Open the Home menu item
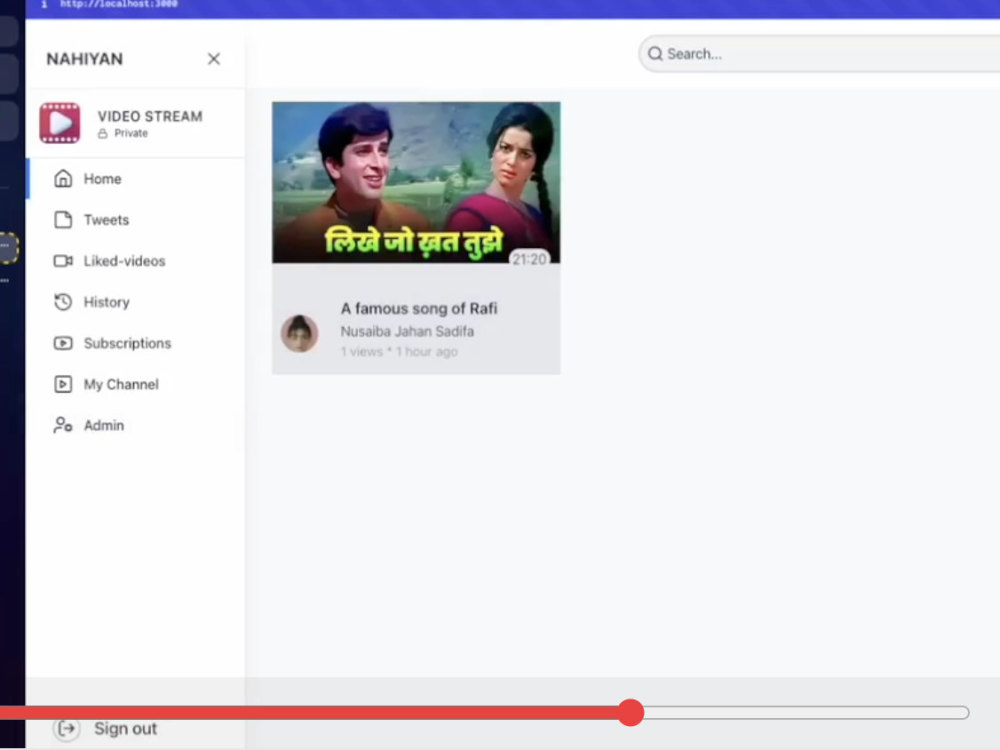The image size is (1000, 750). (x=135, y=179)
